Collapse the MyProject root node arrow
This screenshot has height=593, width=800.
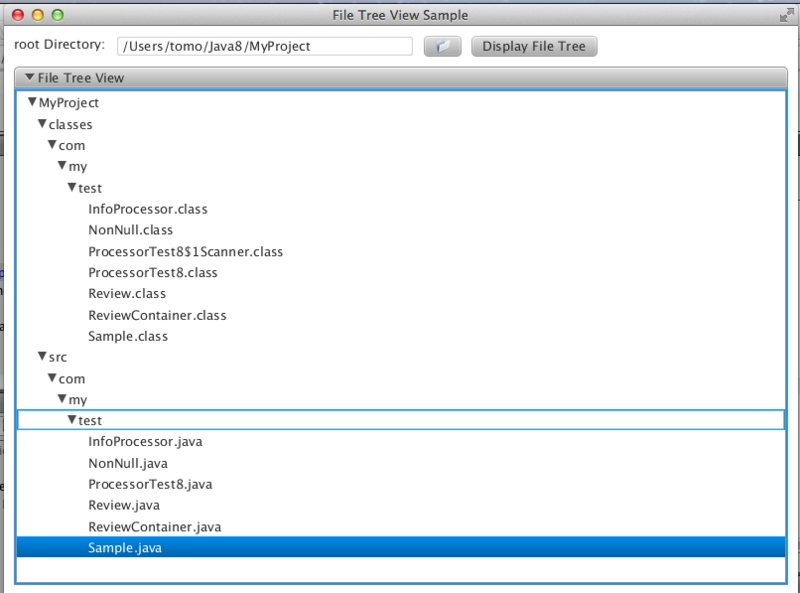pyautogui.click(x=32, y=102)
